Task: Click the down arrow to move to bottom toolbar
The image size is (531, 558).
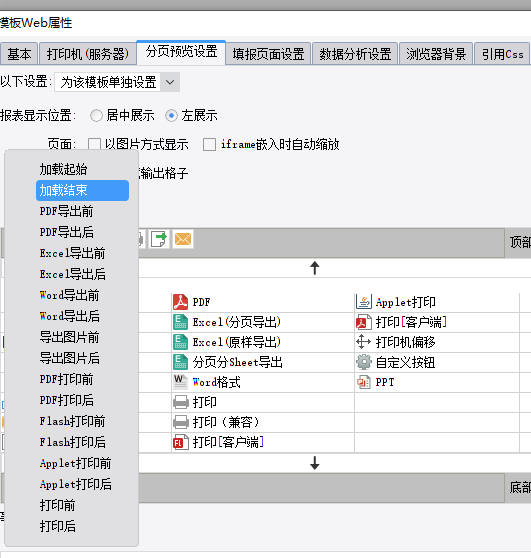Action: pyautogui.click(x=315, y=463)
